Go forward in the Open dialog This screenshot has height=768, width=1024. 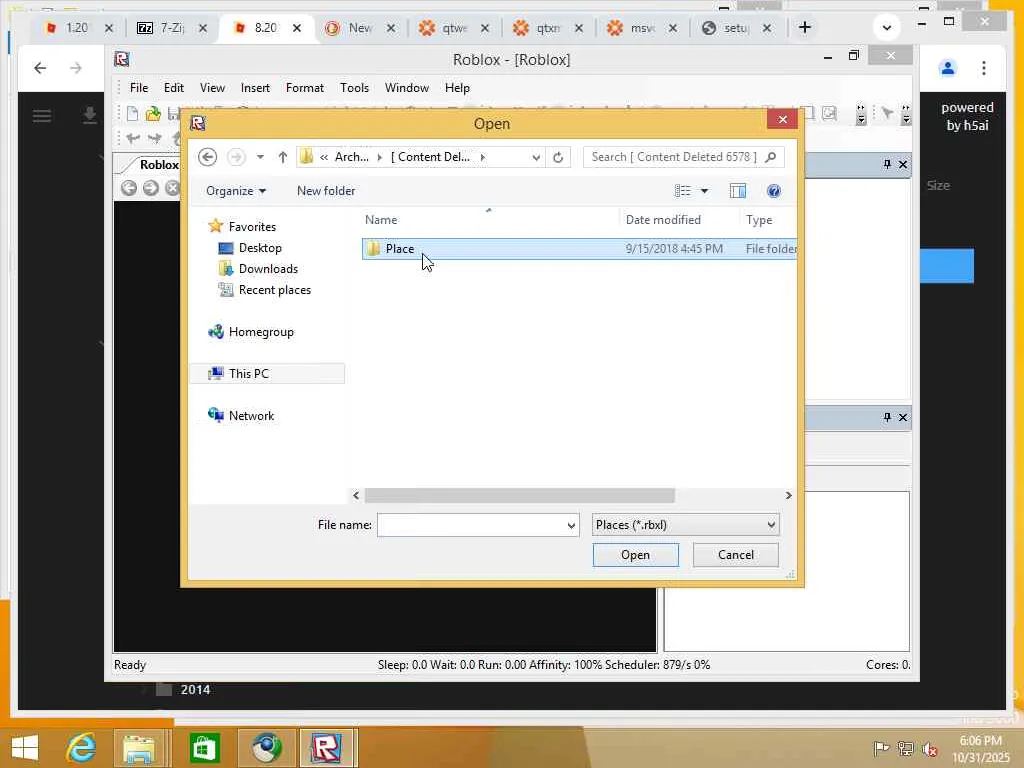pyautogui.click(x=236, y=157)
